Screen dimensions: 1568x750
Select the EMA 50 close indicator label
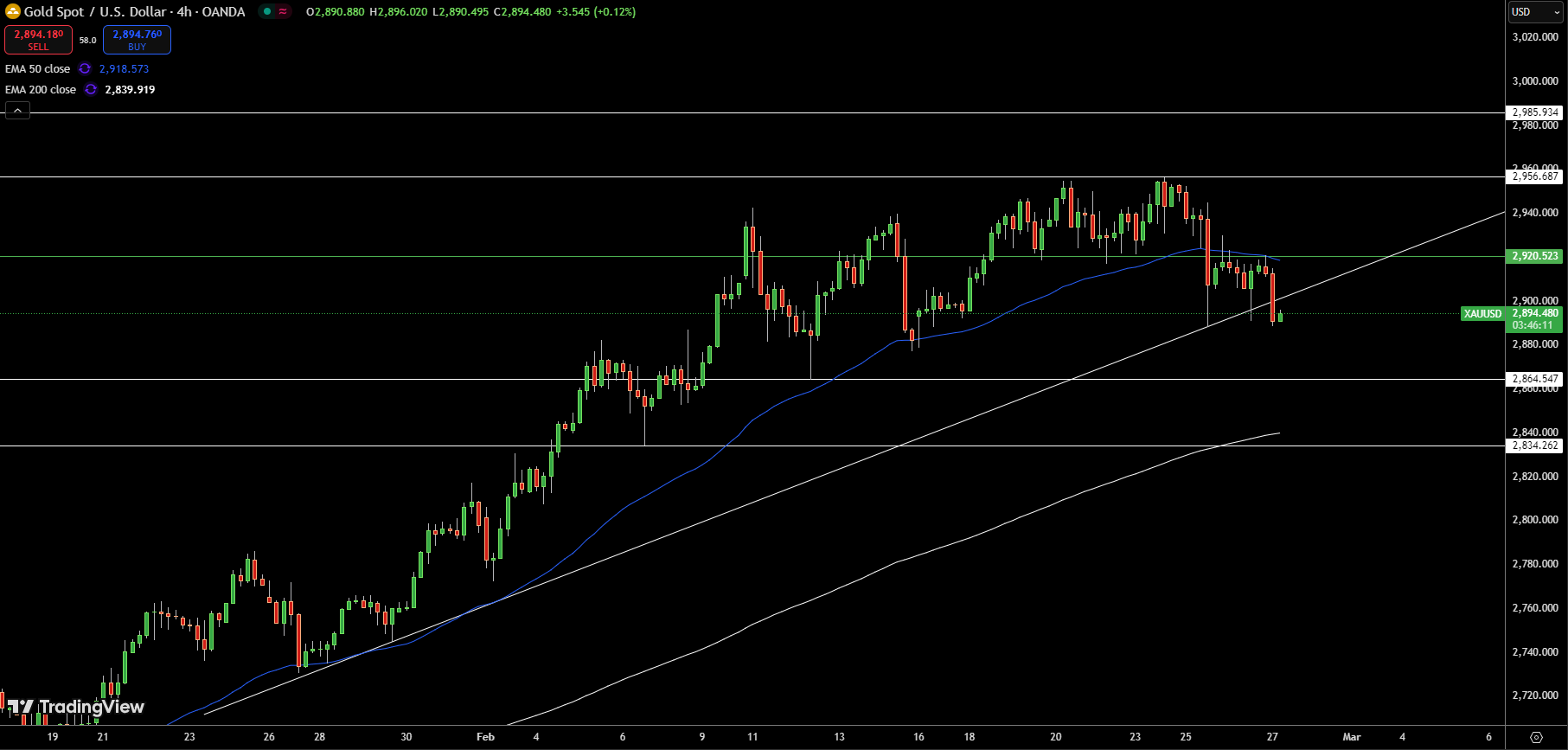pyautogui.click(x=38, y=68)
